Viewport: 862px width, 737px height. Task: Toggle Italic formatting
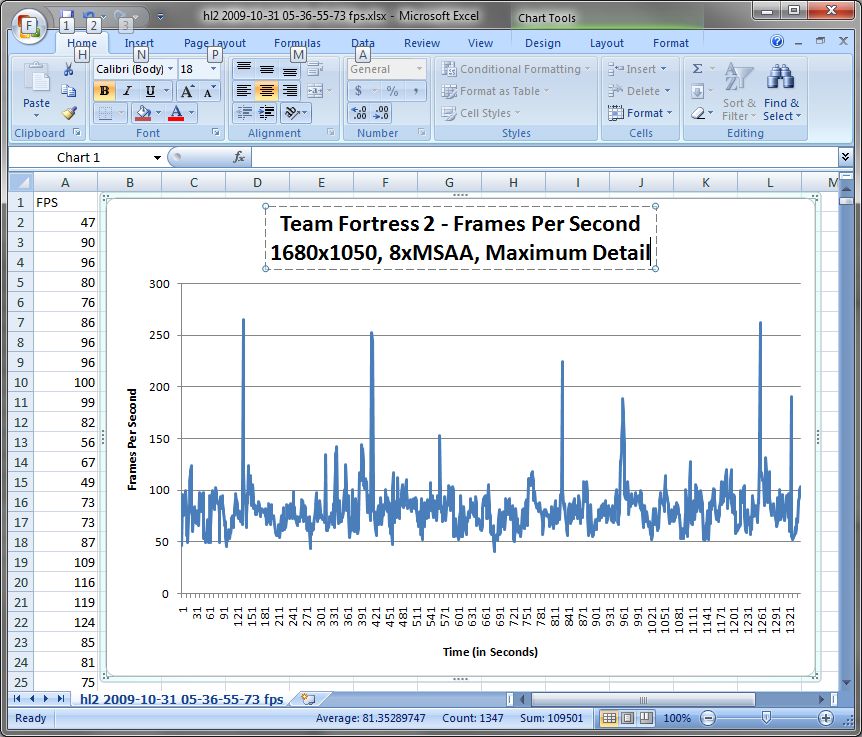click(x=127, y=91)
